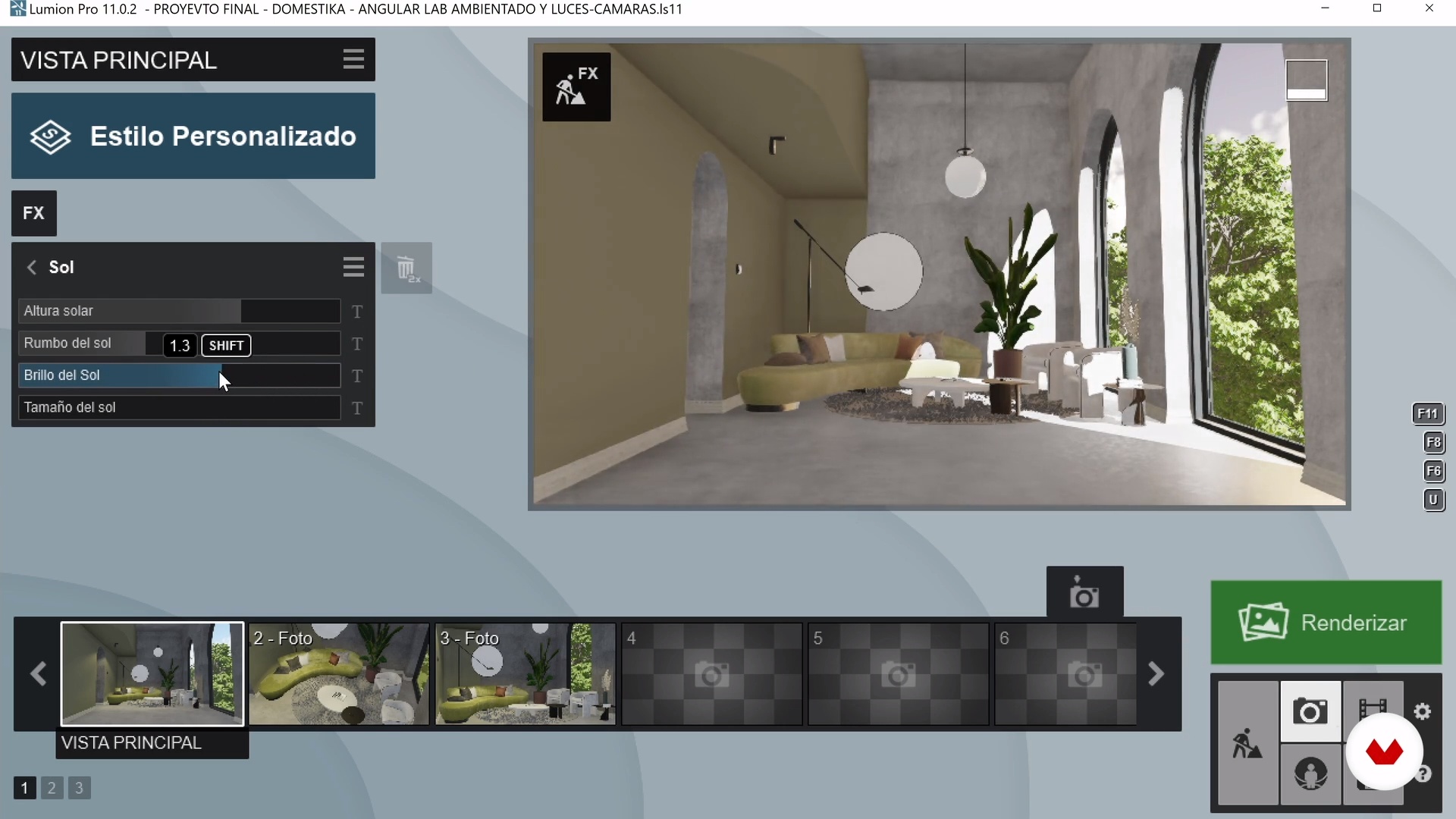Toggle keyframe T for Tamaño del sol
Screen dimensions: 1456x819
pos(357,409)
